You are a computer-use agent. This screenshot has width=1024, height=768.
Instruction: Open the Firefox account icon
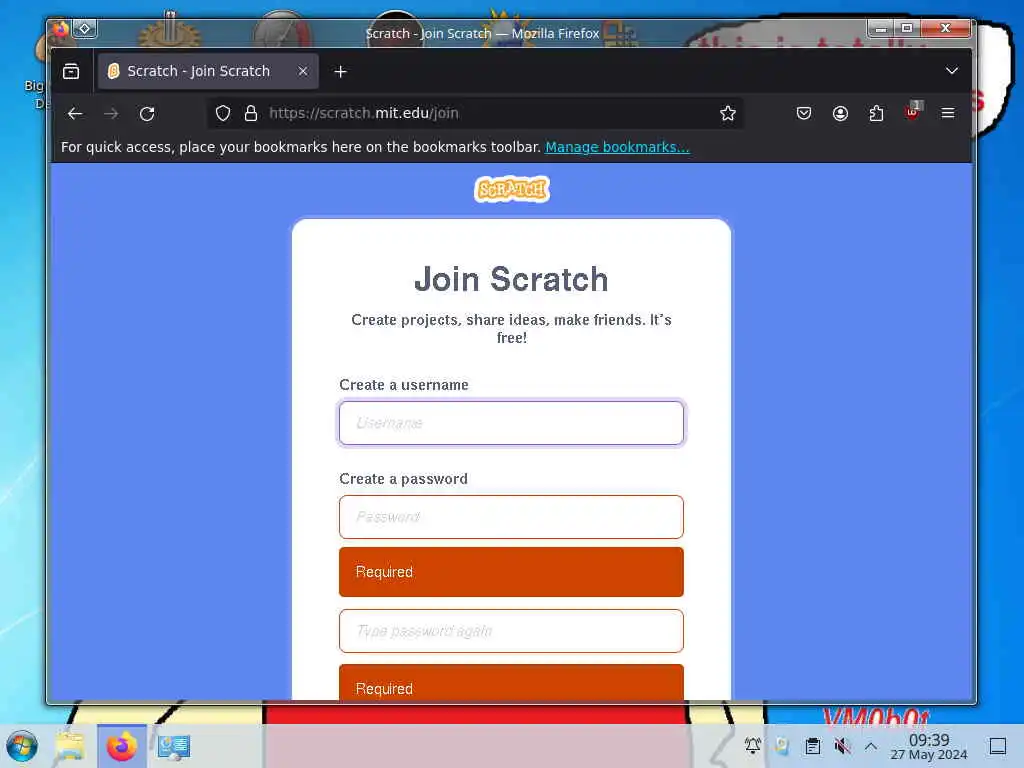(840, 114)
